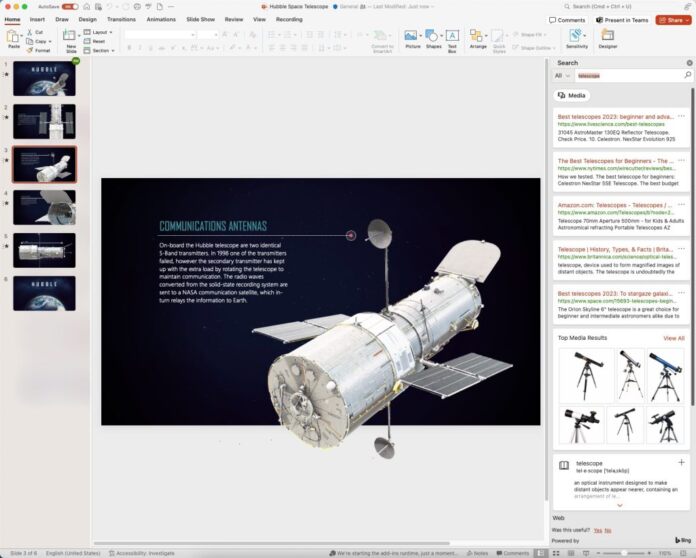
Task: Switch to the Draw tab
Action: (x=62, y=20)
